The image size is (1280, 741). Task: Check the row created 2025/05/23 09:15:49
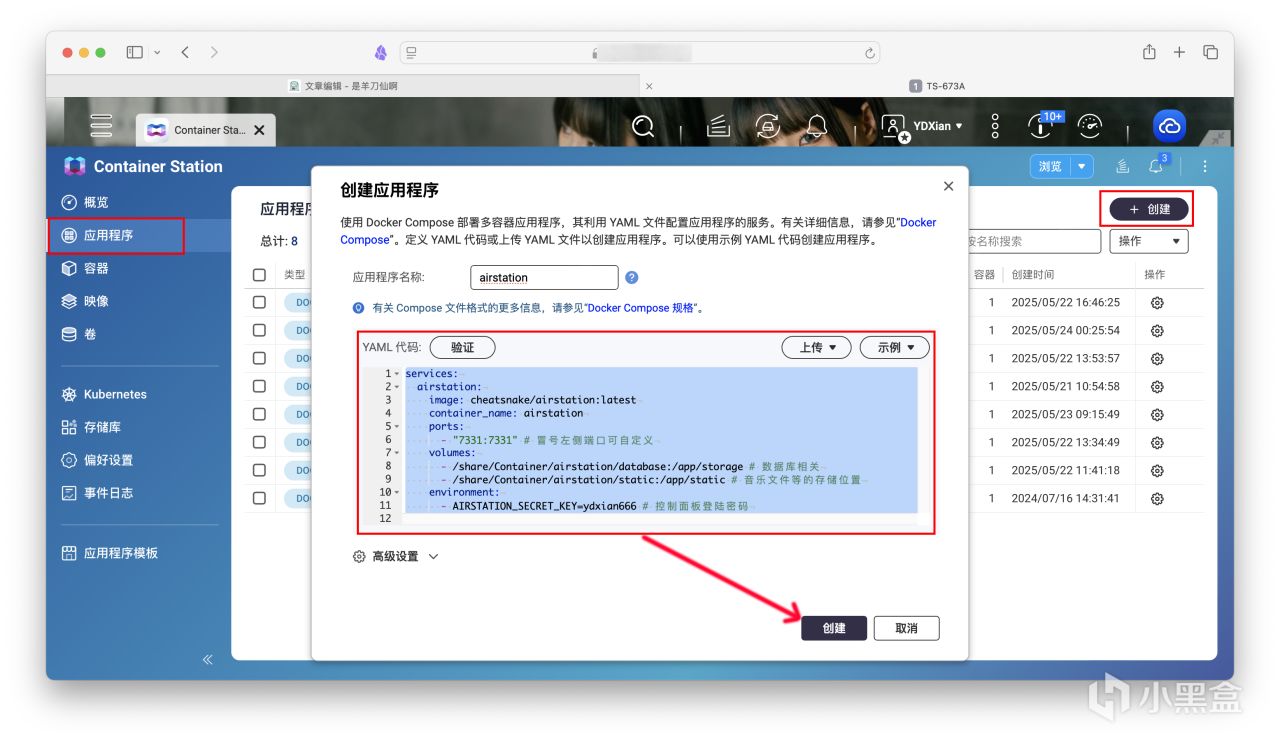(259, 414)
